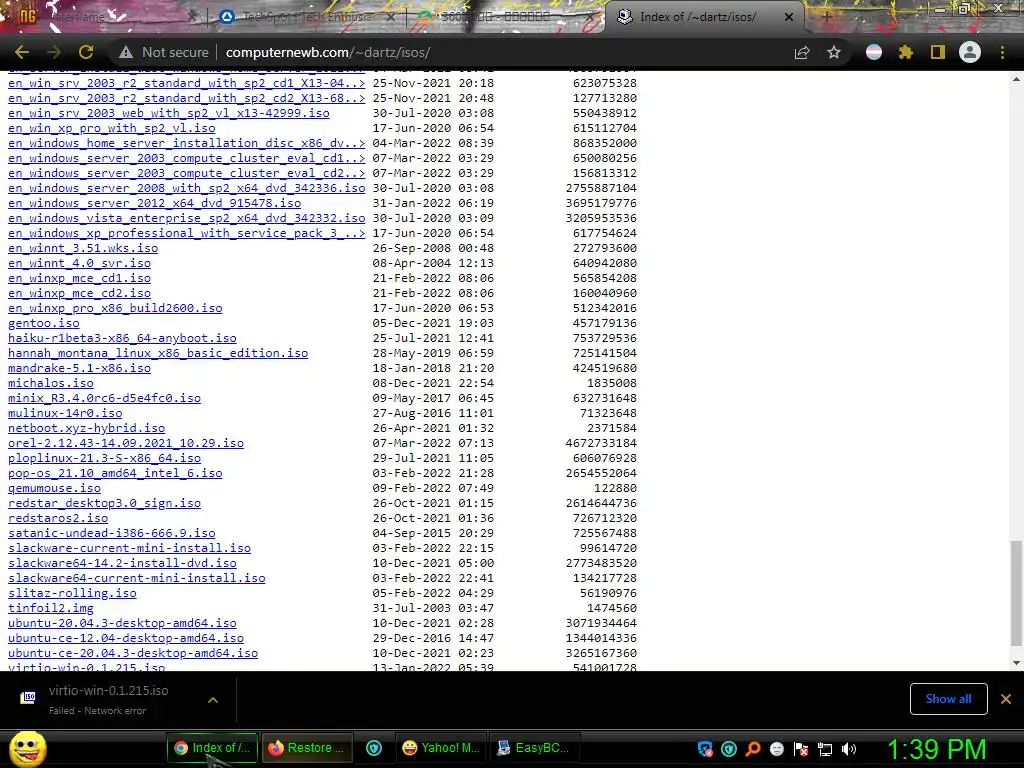The width and height of the screenshot is (1024, 768).
Task: Open the Extensions puzzle icon
Action: (906, 52)
